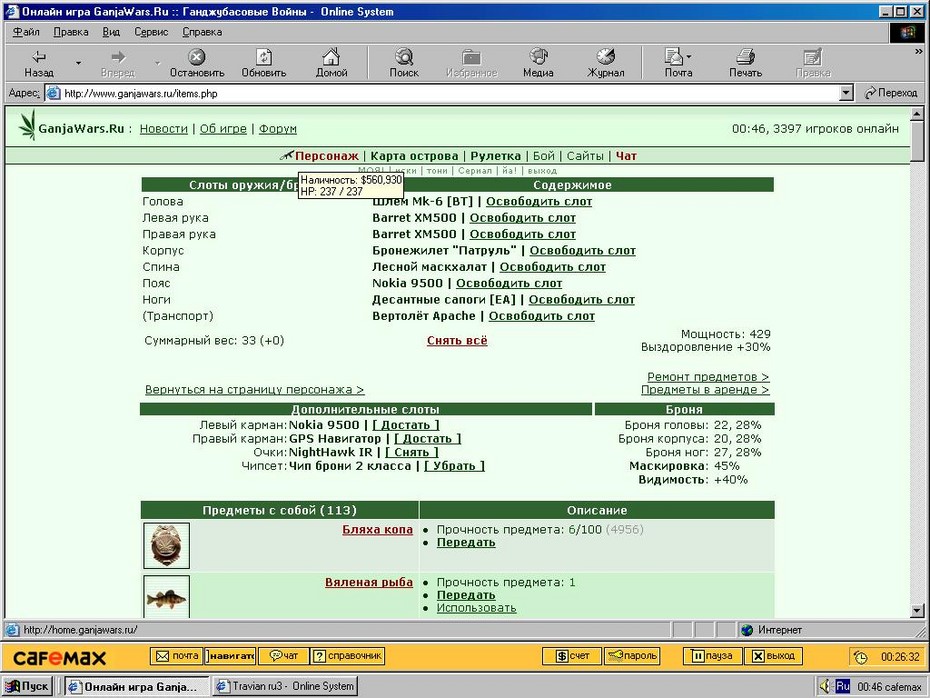This screenshot has height=698, width=930.
Task: Open the Поиск search toolbar icon
Action: (404, 56)
